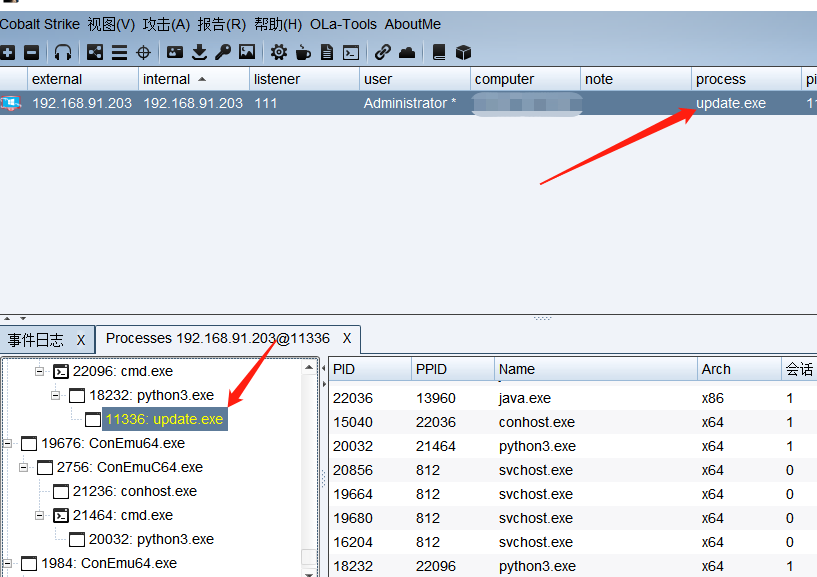Open the AboutMe menu
Viewport: 817px width, 577px height.
click(413, 24)
